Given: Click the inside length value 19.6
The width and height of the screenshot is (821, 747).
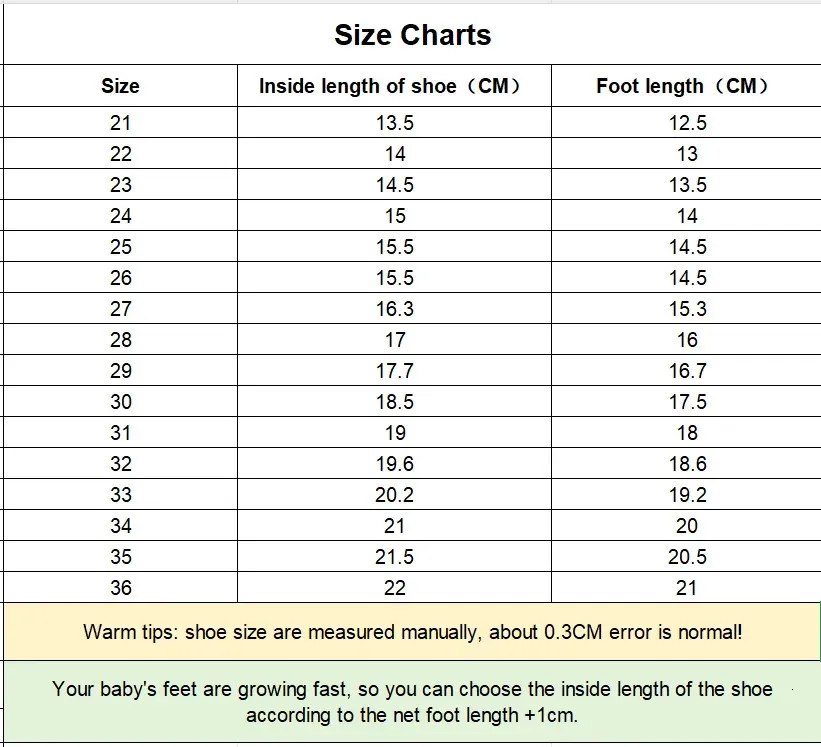Looking at the screenshot, I should tap(394, 464).
